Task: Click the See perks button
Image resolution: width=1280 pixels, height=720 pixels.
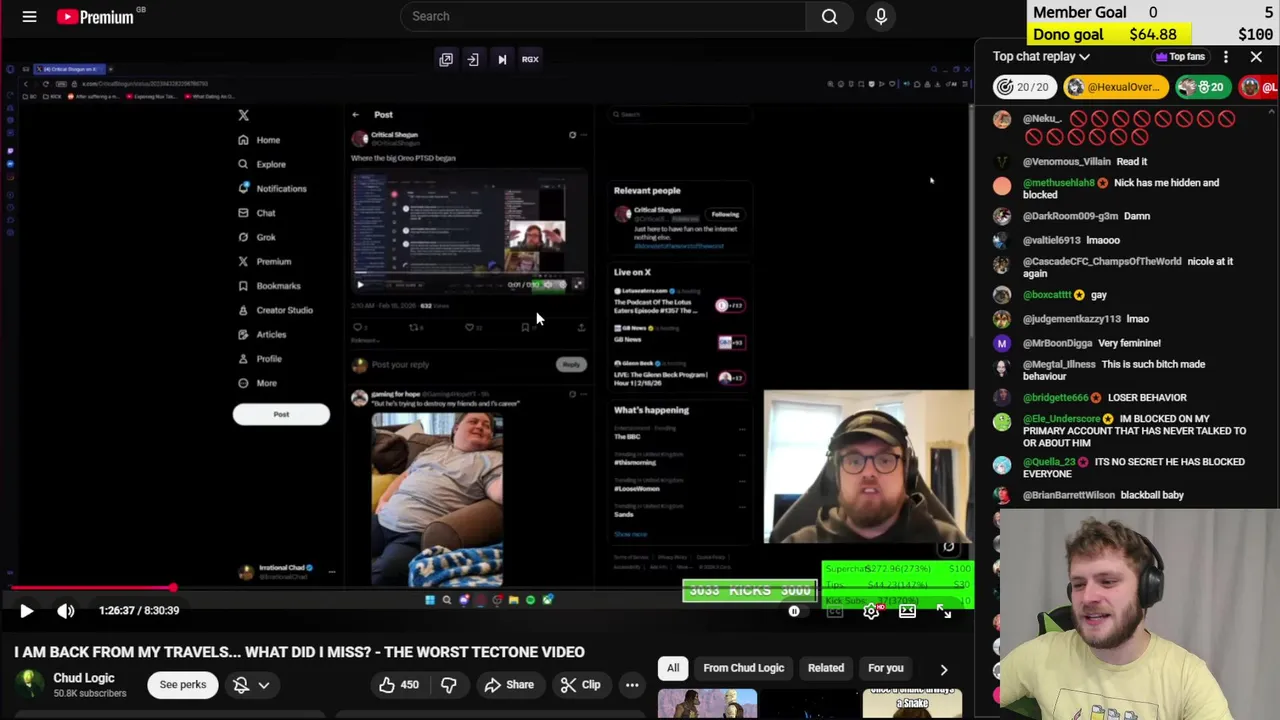Action: [x=183, y=685]
